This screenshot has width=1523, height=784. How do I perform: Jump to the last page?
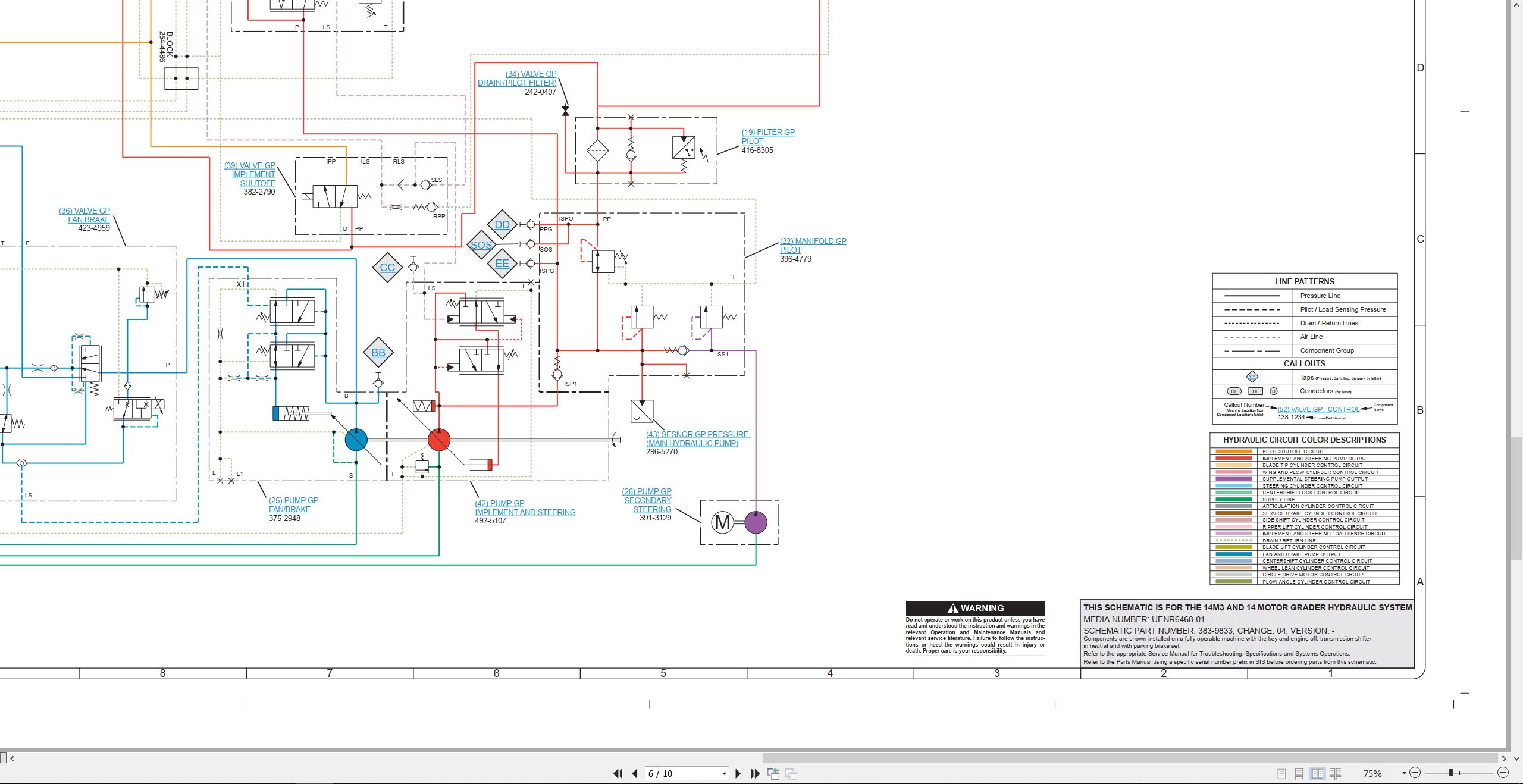coord(755,773)
